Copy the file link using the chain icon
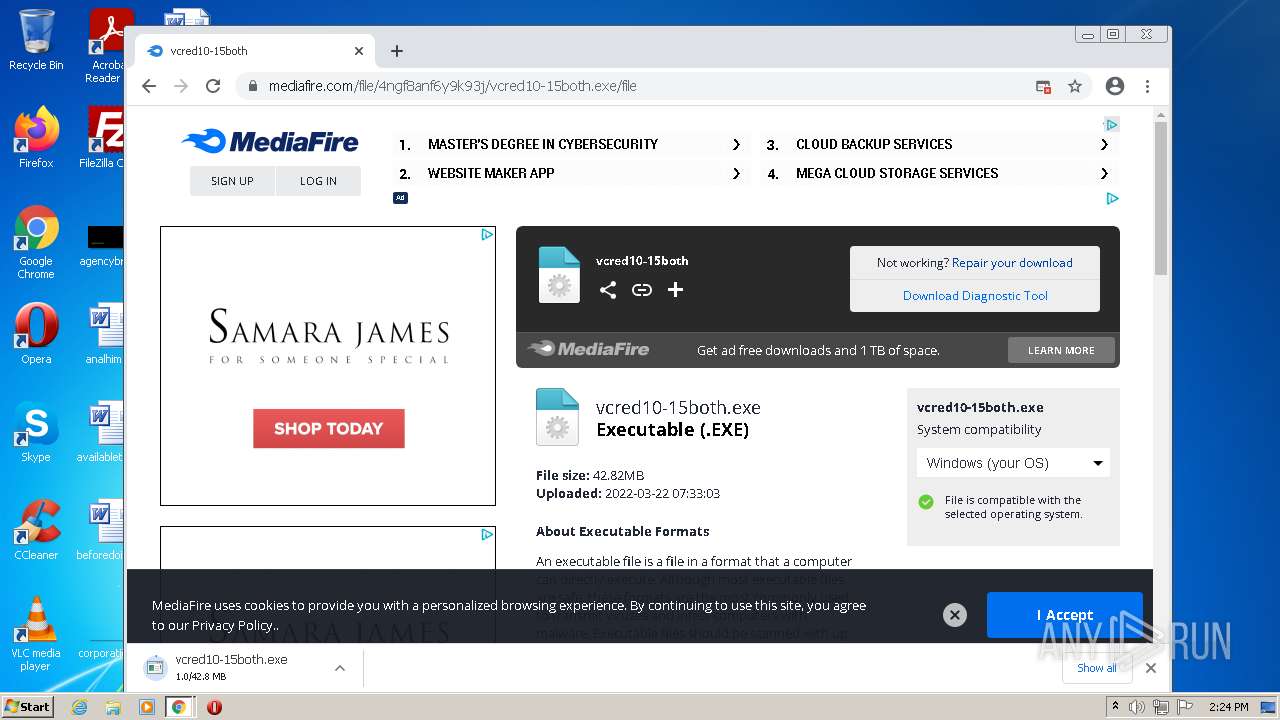Image resolution: width=1280 pixels, height=720 pixels. (x=642, y=290)
